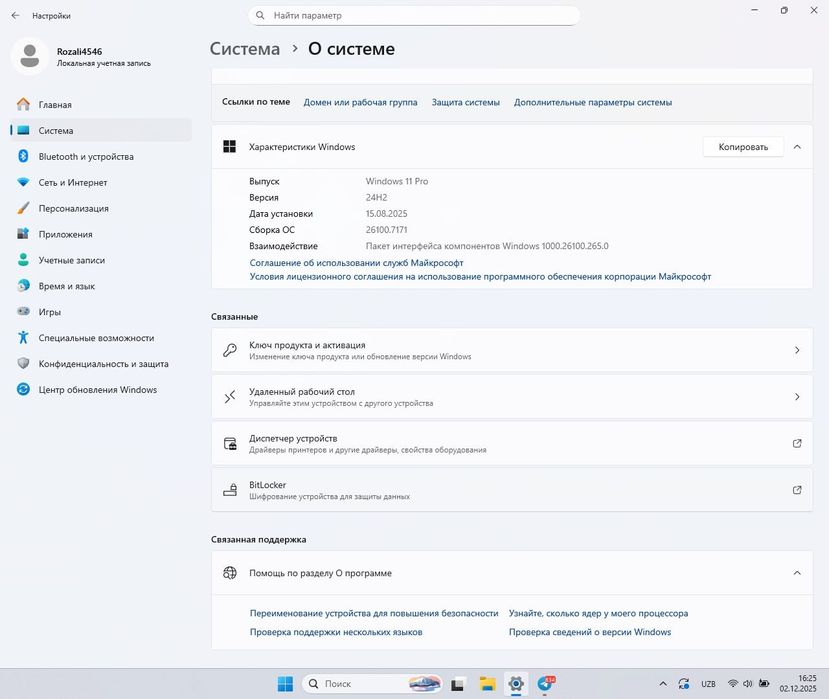Open Диспетчер устройств
829x699 pixels.
pos(512,443)
